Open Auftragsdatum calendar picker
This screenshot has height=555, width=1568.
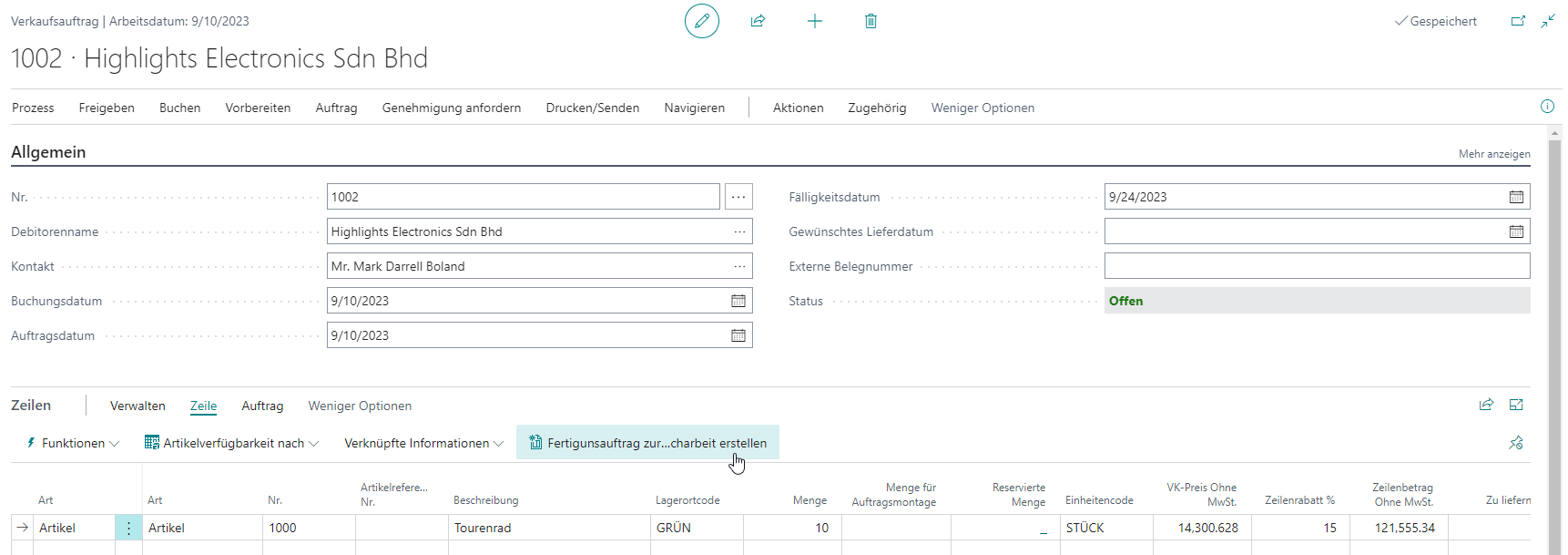tap(738, 335)
